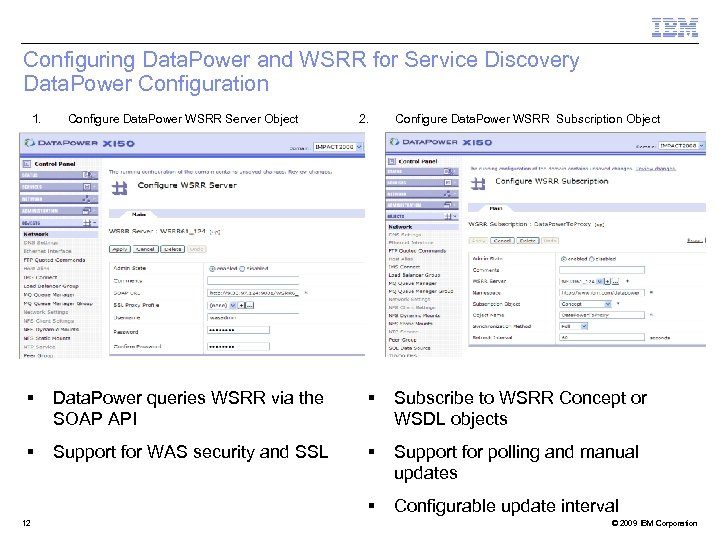Click DataPower logo icon in WSRR Subscription screenshot
This screenshot has height=540, width=720.
(394, 142)
